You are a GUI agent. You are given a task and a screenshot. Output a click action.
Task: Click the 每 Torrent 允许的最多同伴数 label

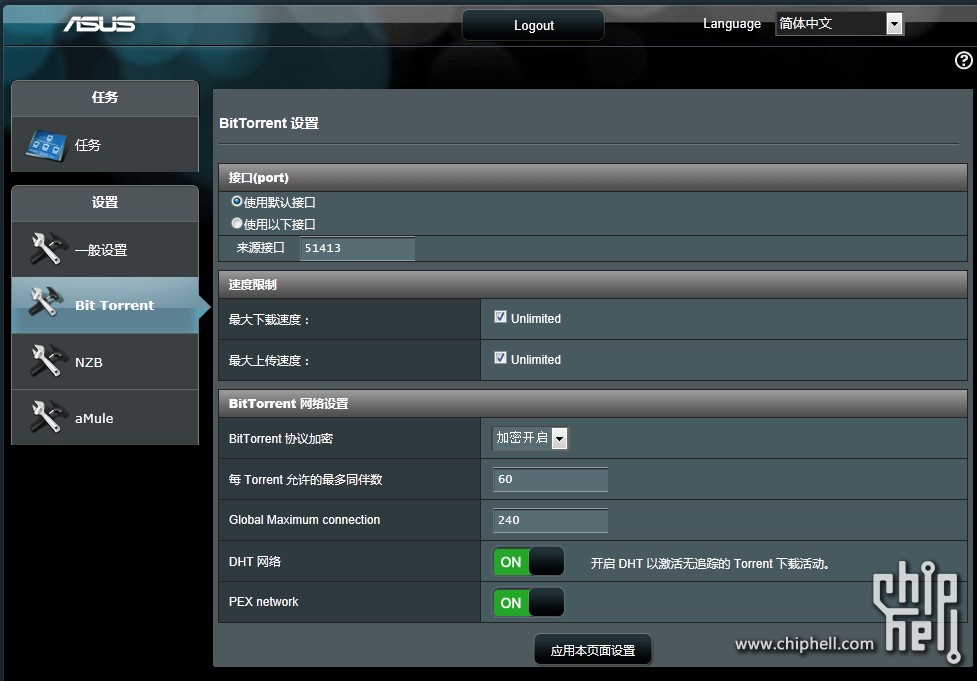pyautogui.click(x=305, y=480)
